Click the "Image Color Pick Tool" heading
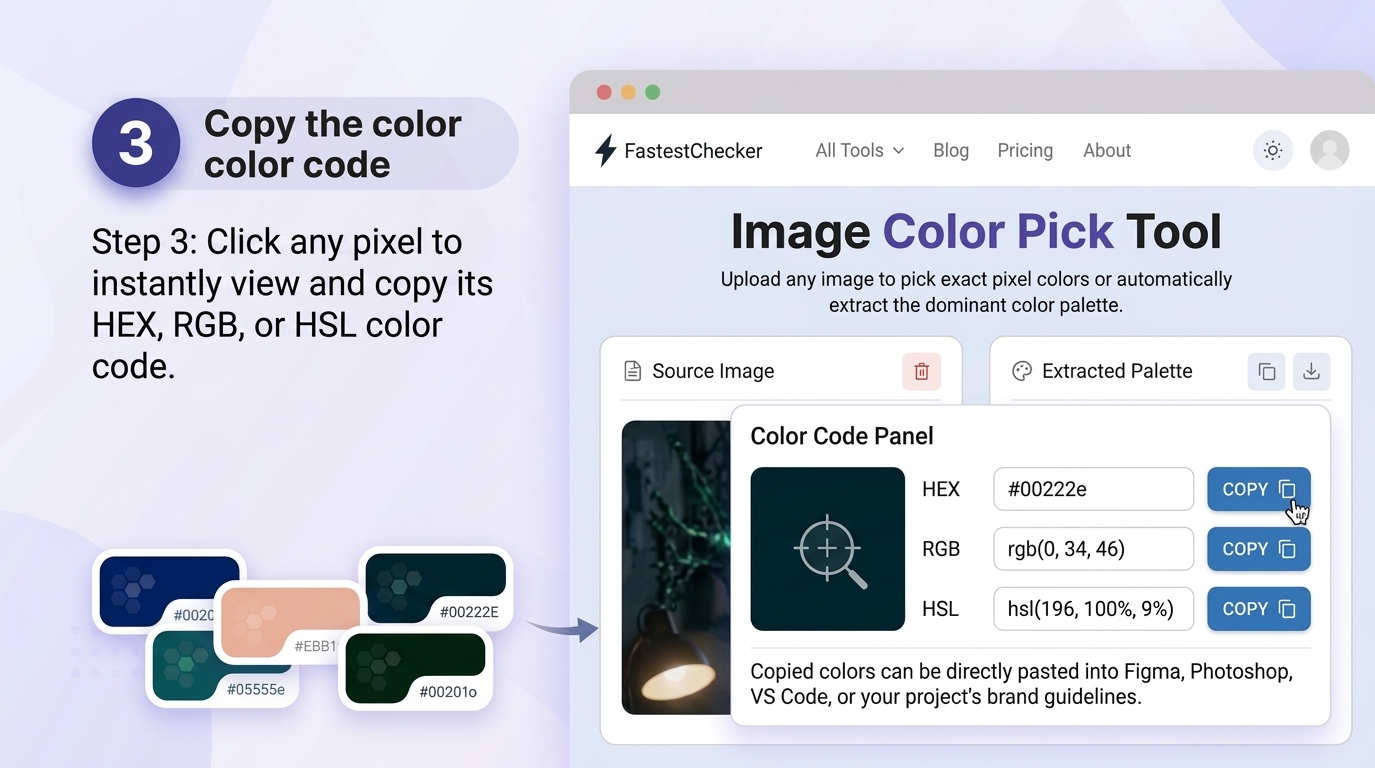This screenshot has height=768, width=1375. pyautogui.click(x=976, y=231)
